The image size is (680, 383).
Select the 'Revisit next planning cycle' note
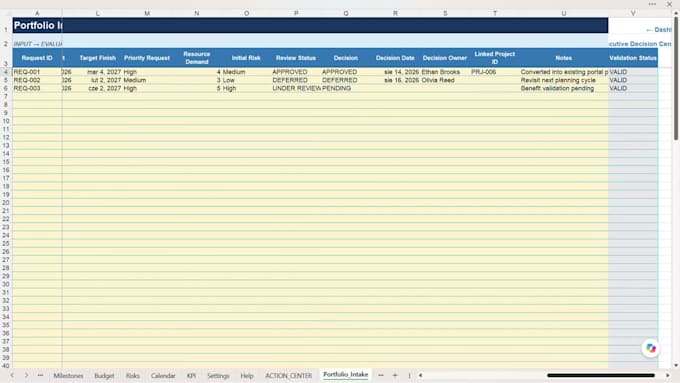pos(564,80)
